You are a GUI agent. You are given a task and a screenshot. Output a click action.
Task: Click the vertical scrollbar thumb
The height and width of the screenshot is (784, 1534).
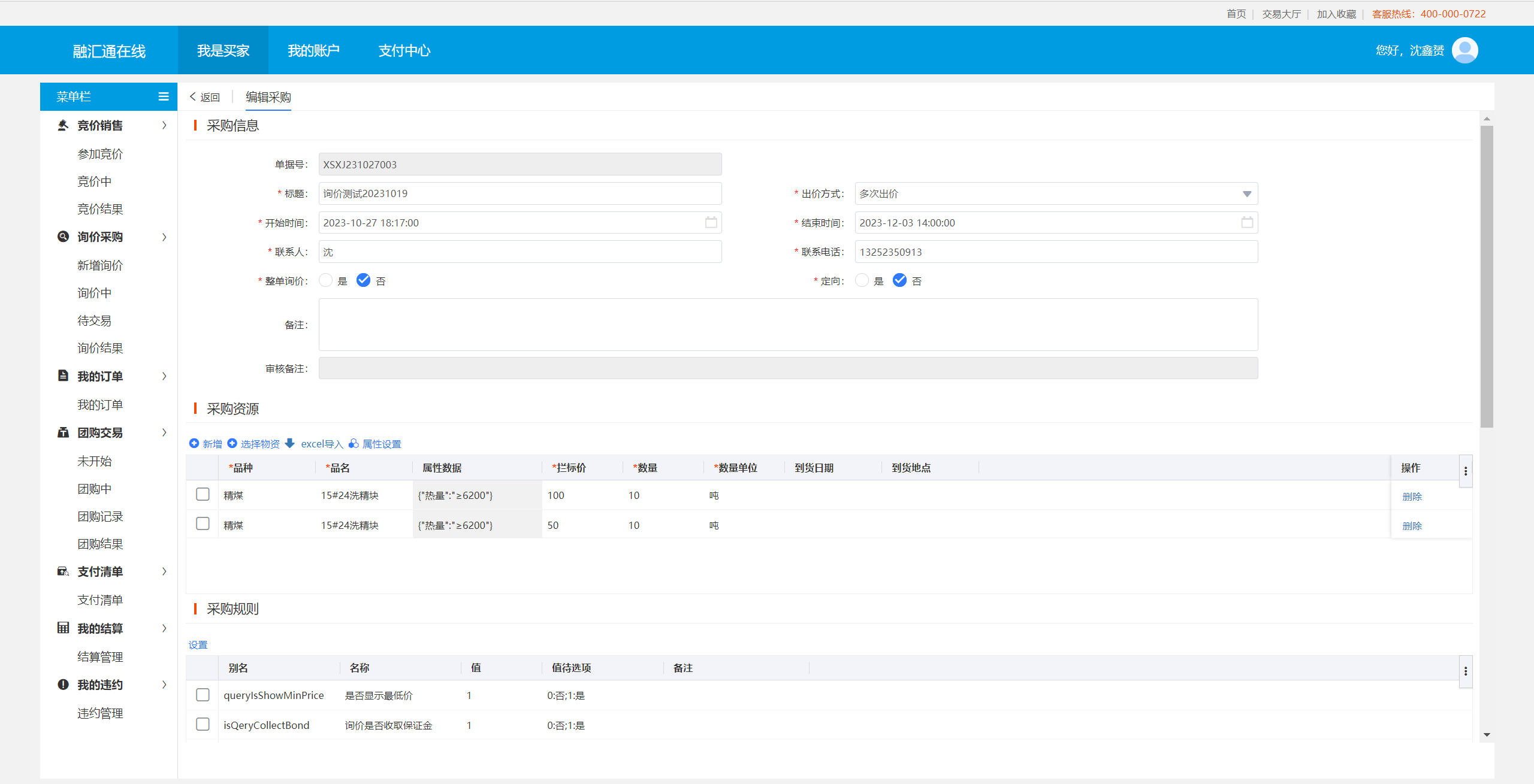tap(1487, 276)
